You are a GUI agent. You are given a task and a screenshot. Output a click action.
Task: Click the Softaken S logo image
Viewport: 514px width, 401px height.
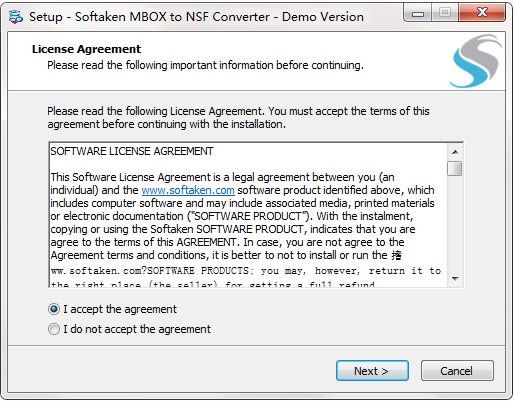[476, 61]
